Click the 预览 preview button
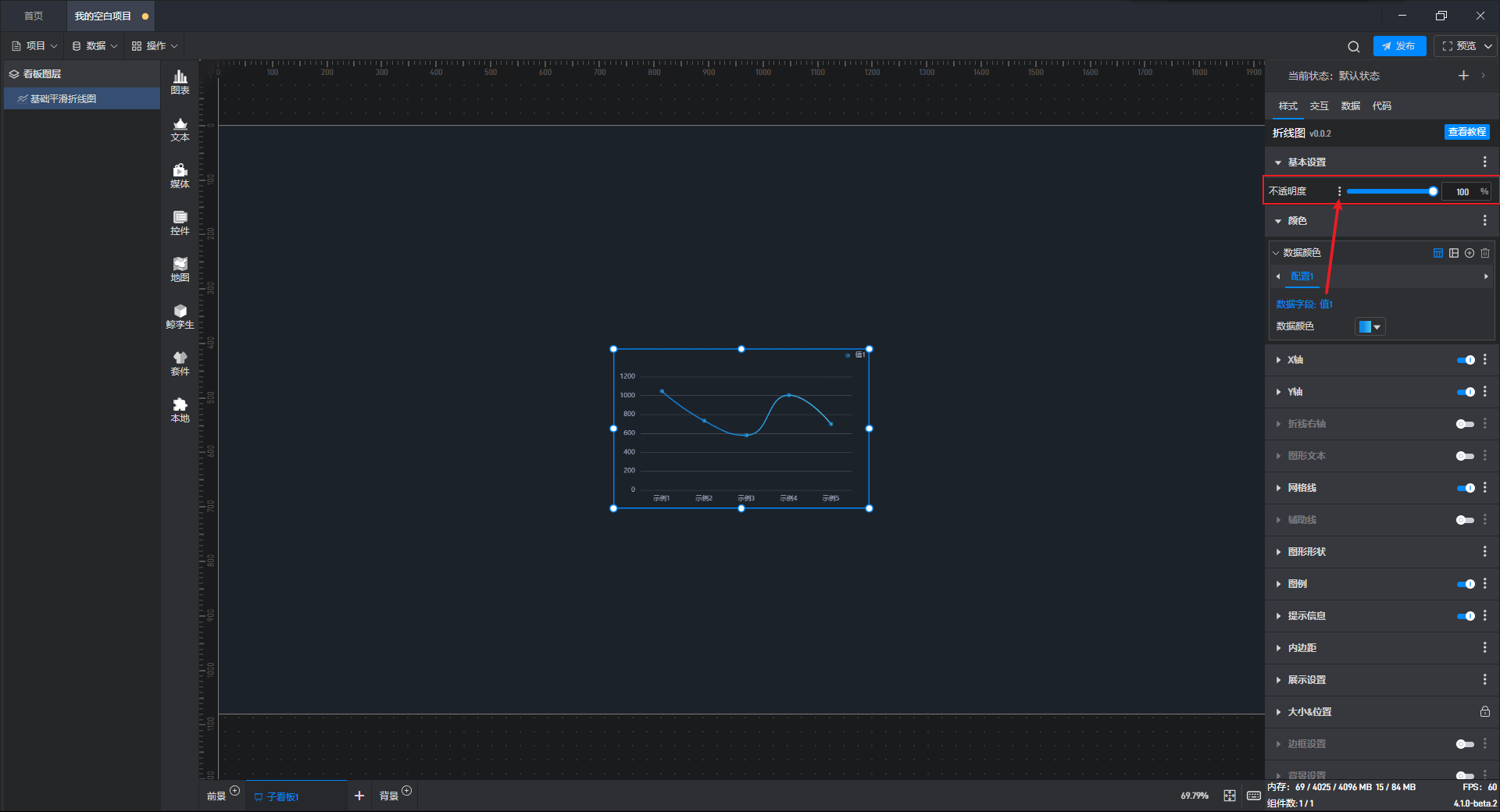Image resolution: width=1500 pixels, height=812 pixels. point(1459,46)
